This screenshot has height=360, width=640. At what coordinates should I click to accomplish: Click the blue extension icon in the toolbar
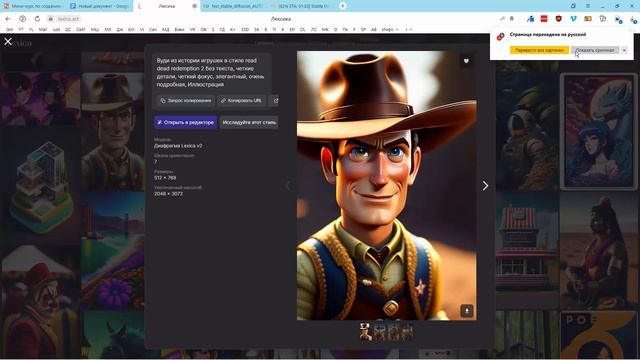pos(530,19)
